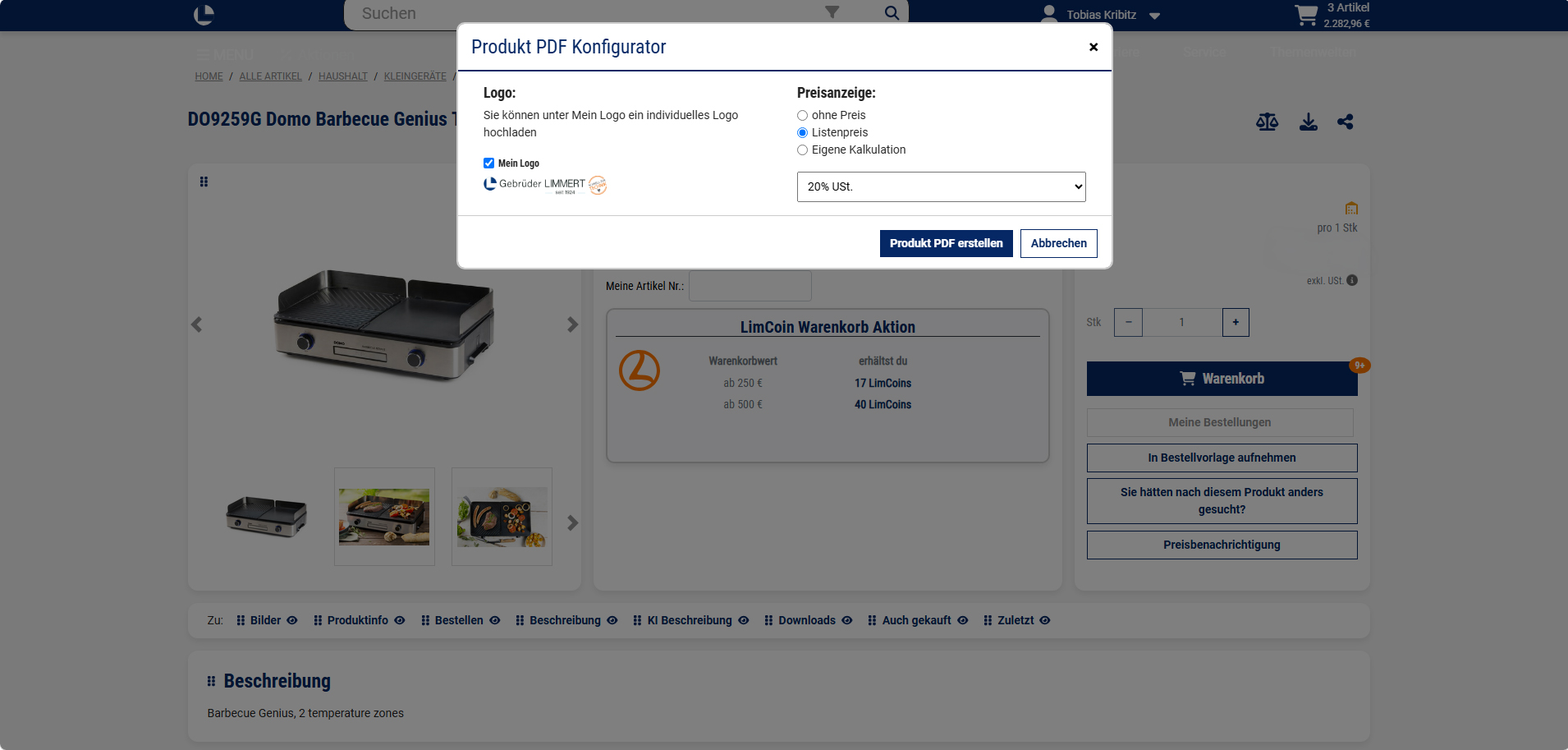Select the Eigene Kalkulation radio option
This screenshot has height=750, width=1568.
802,150
